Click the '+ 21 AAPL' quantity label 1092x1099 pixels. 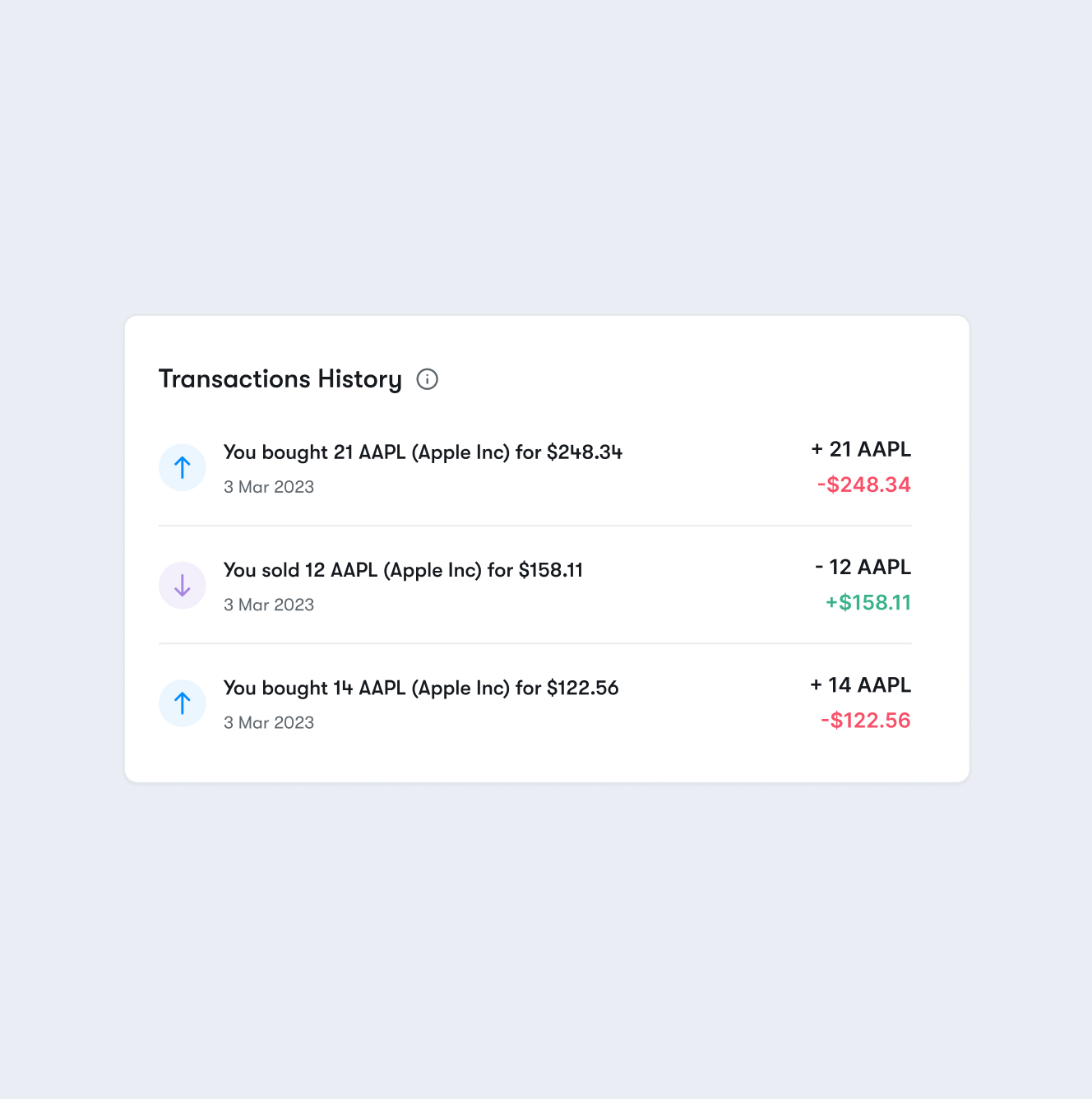[x=861, y=449]
